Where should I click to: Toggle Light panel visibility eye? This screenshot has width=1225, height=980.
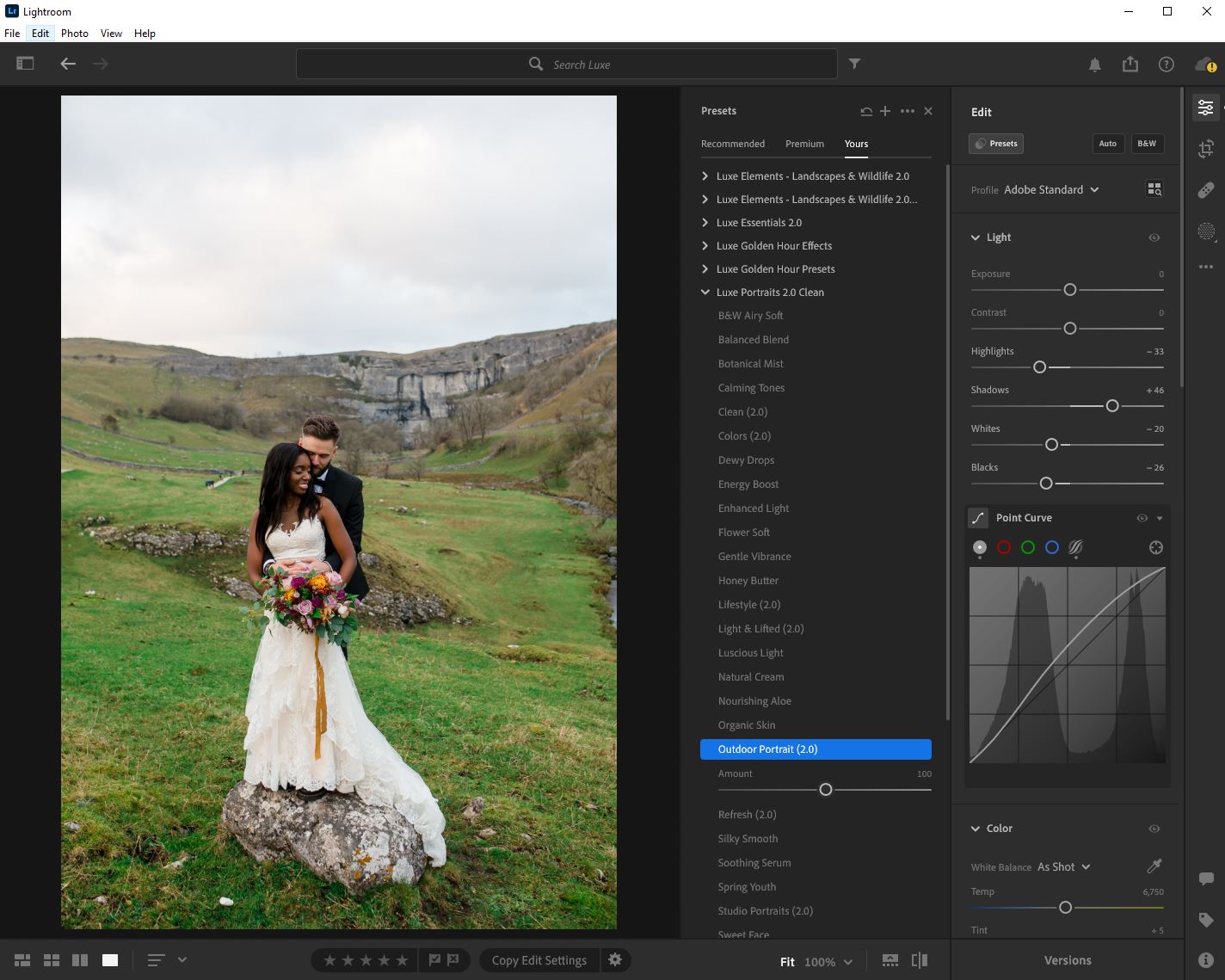pyautogui.click(x=1154, y=237)
